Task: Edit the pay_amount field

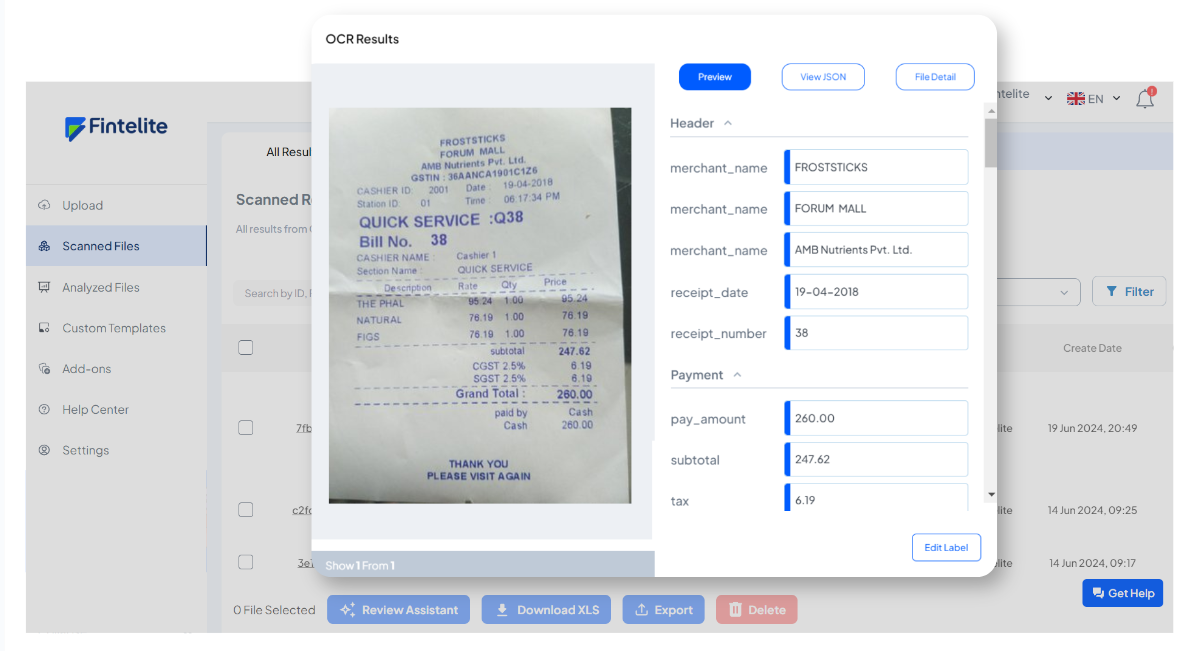Action: (x=876, y=418)
